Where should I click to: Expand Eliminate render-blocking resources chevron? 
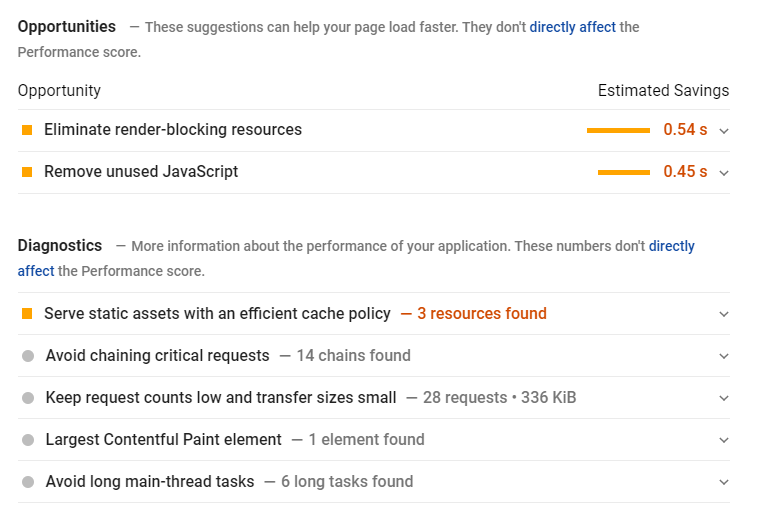tap(724, 131)
